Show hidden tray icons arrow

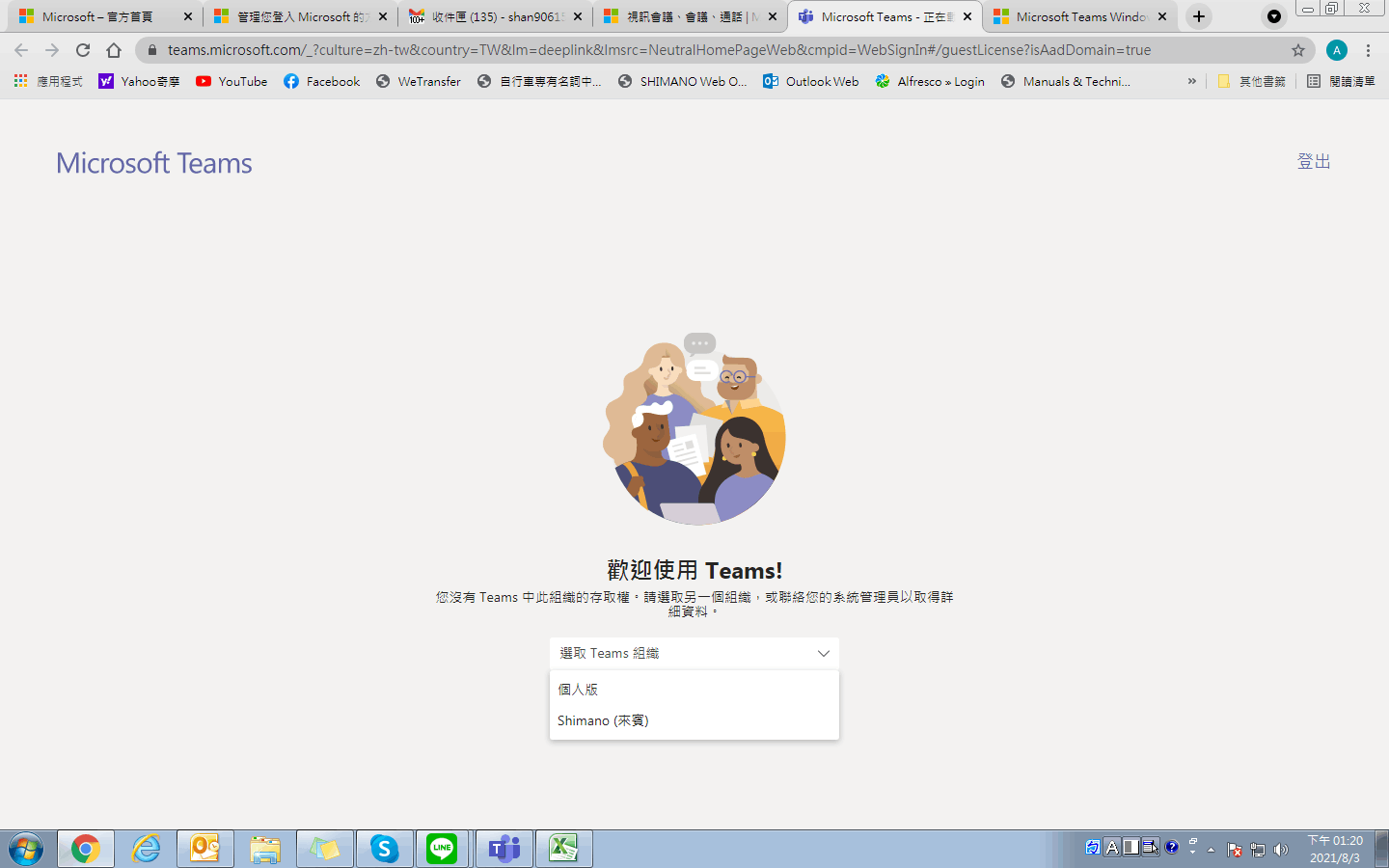point(1212,850)
